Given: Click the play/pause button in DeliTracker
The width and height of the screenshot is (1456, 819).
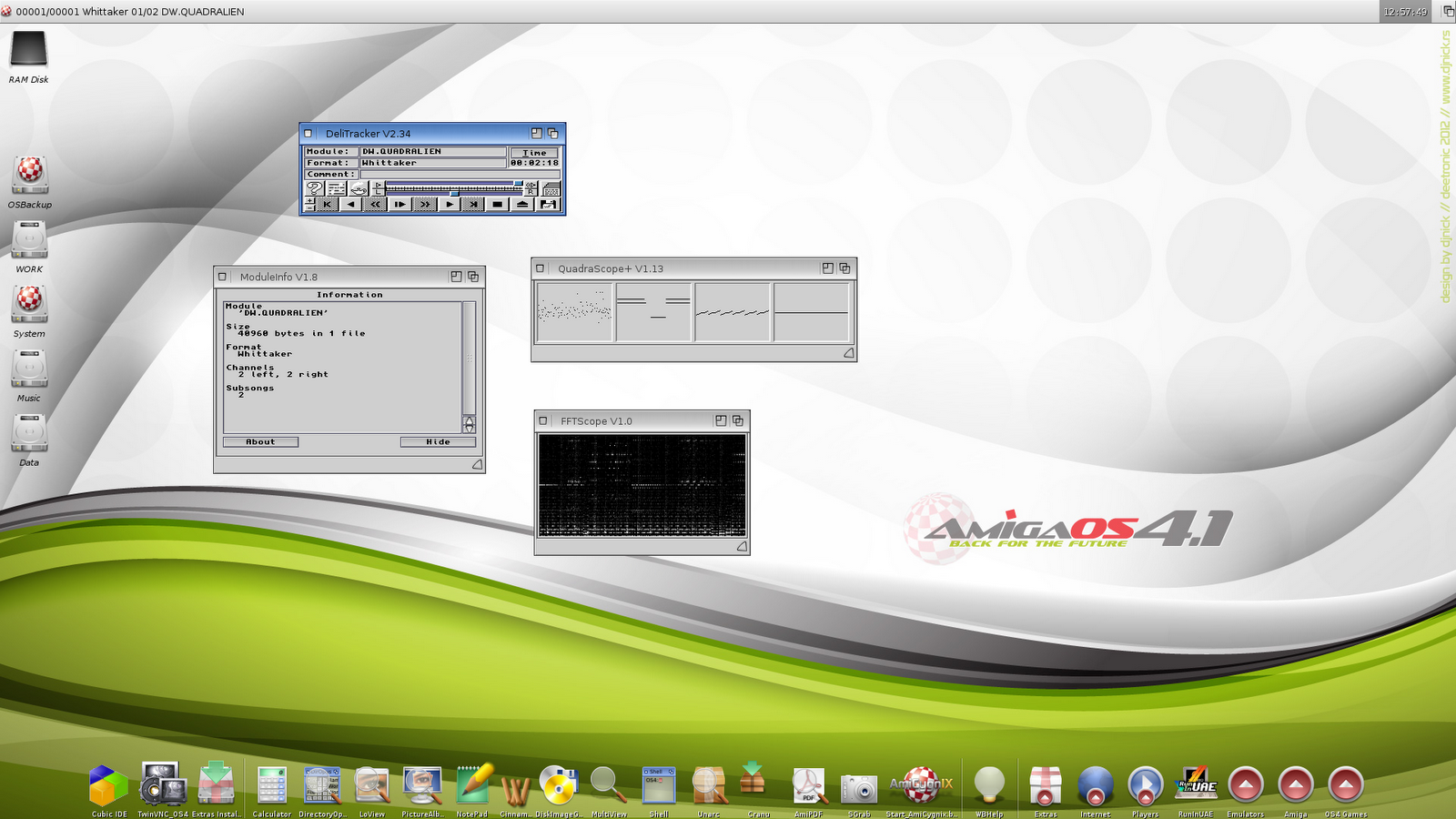Looking at the screenshot, I should pos(399,205).
